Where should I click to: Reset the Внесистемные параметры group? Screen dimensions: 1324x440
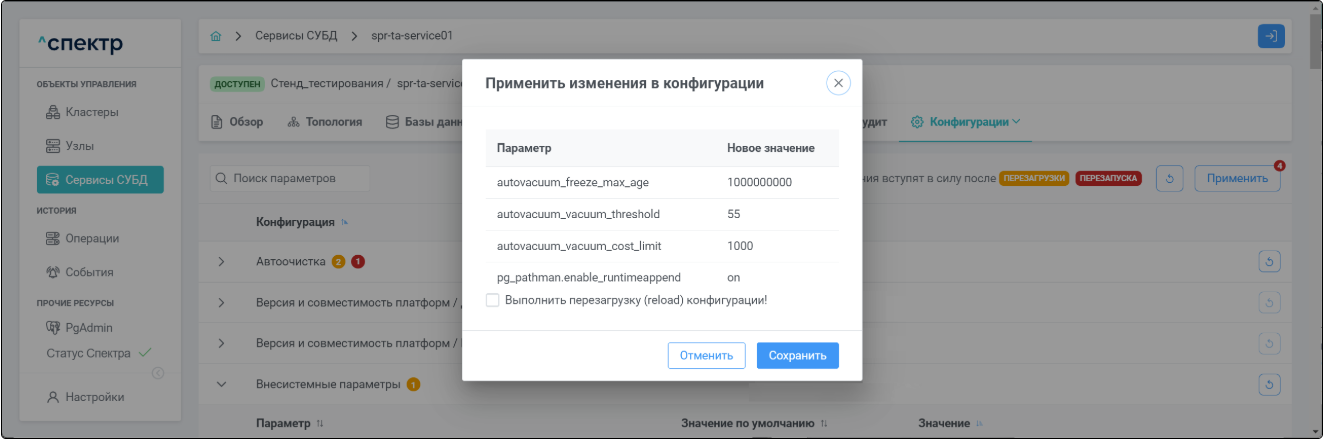(x=1270, y=384)
